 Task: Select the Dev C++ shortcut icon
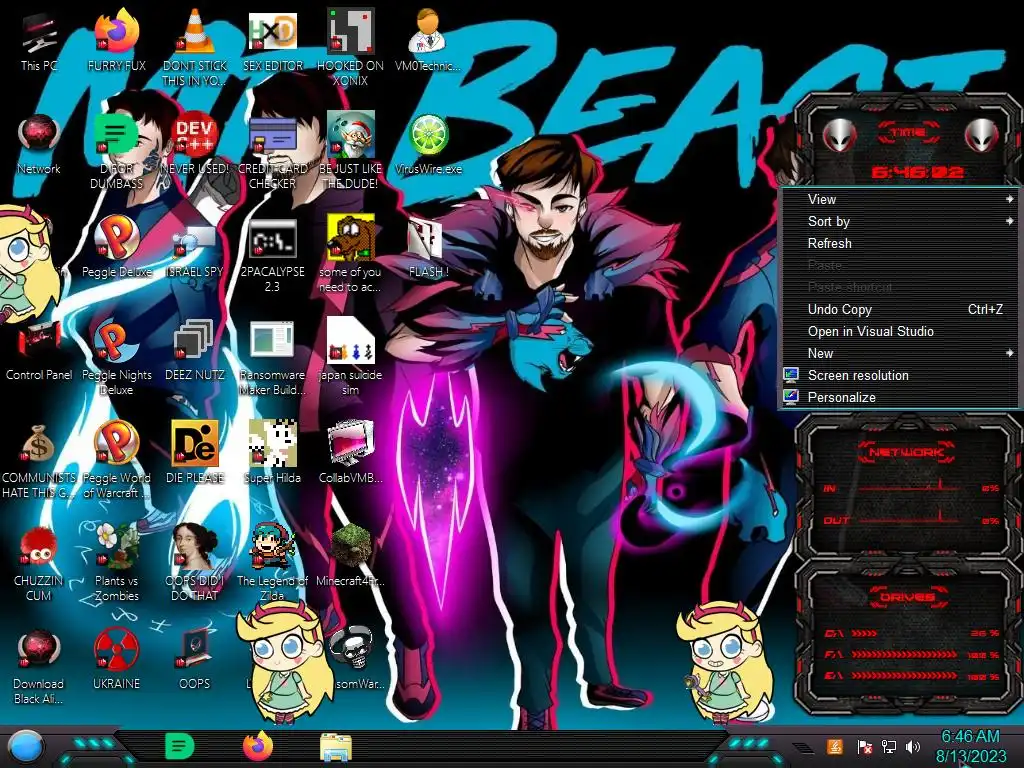click(195, 136)
